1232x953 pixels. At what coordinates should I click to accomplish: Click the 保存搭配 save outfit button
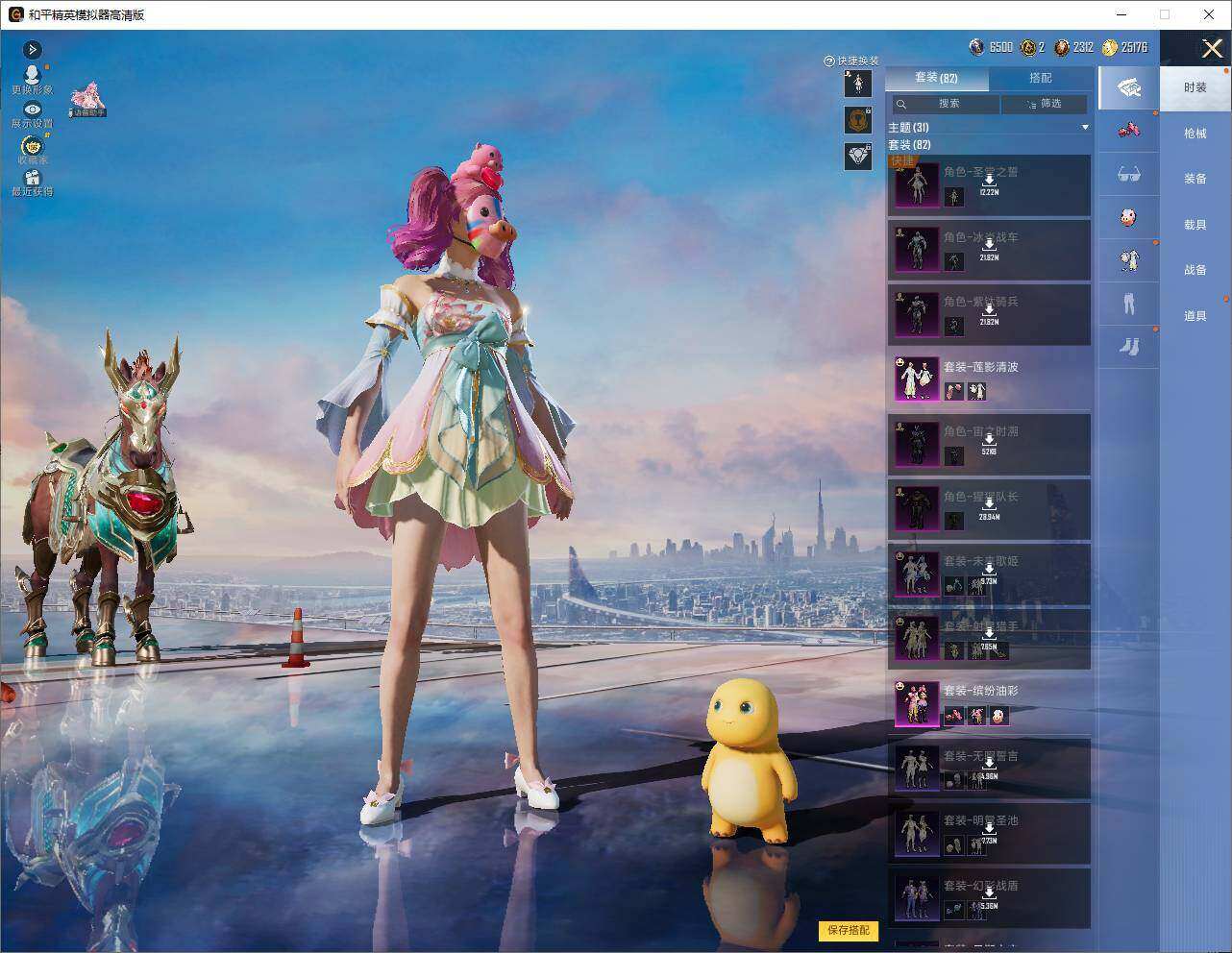tap(849, 930)
